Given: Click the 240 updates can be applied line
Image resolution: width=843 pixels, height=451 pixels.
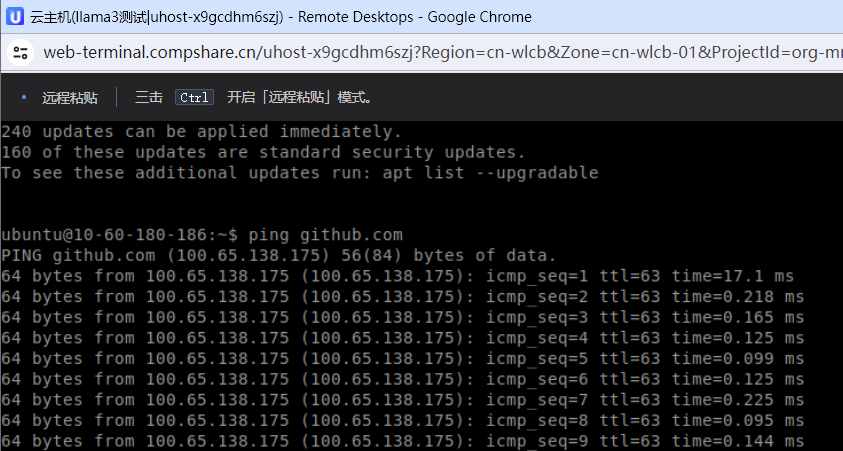Looking at the screenshot, I should pyautogui.click(x=202, y=132).
